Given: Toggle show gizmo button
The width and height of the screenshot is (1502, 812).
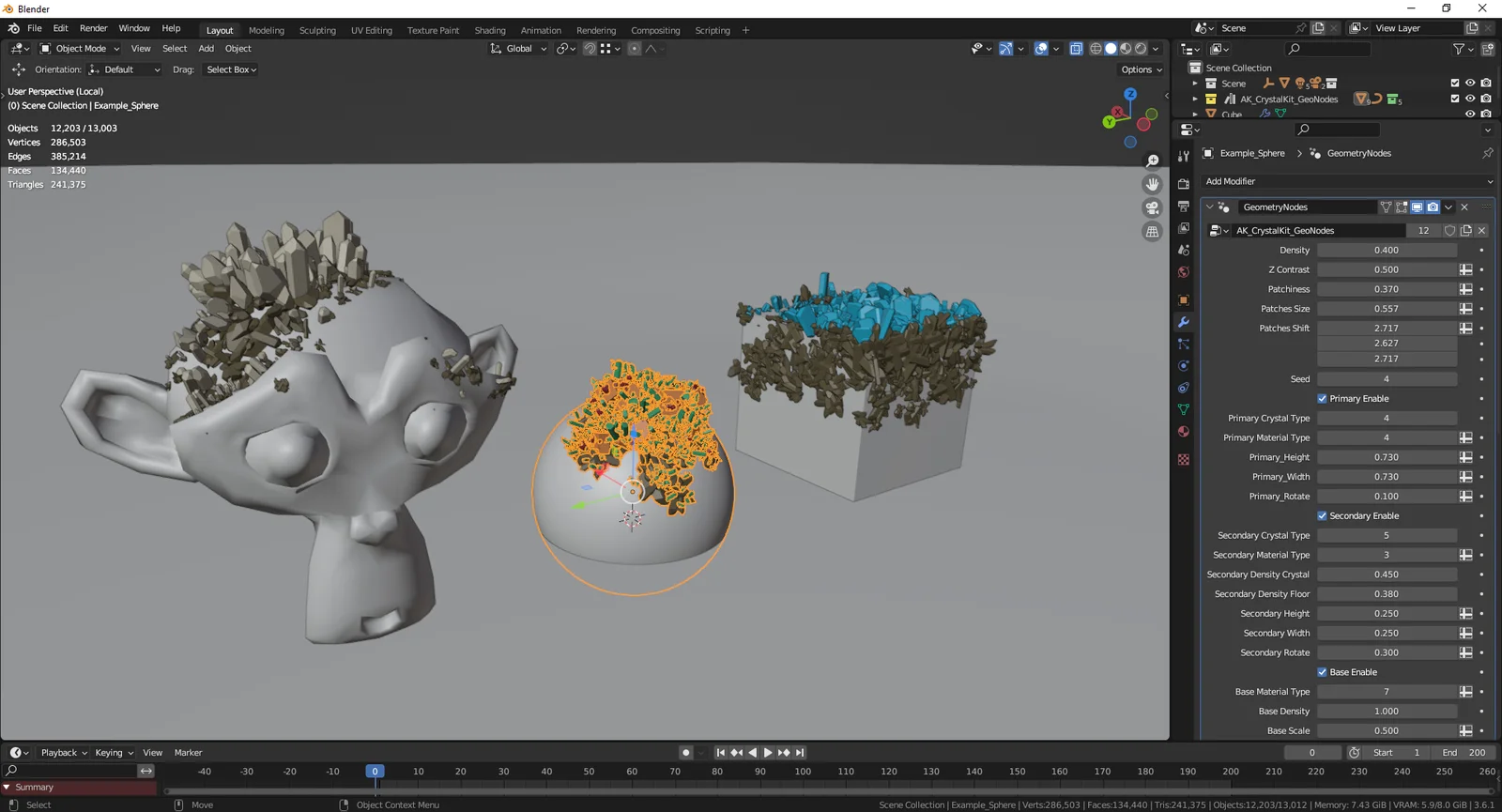Looking at the screenshot, I should (x=1005, y=49).
